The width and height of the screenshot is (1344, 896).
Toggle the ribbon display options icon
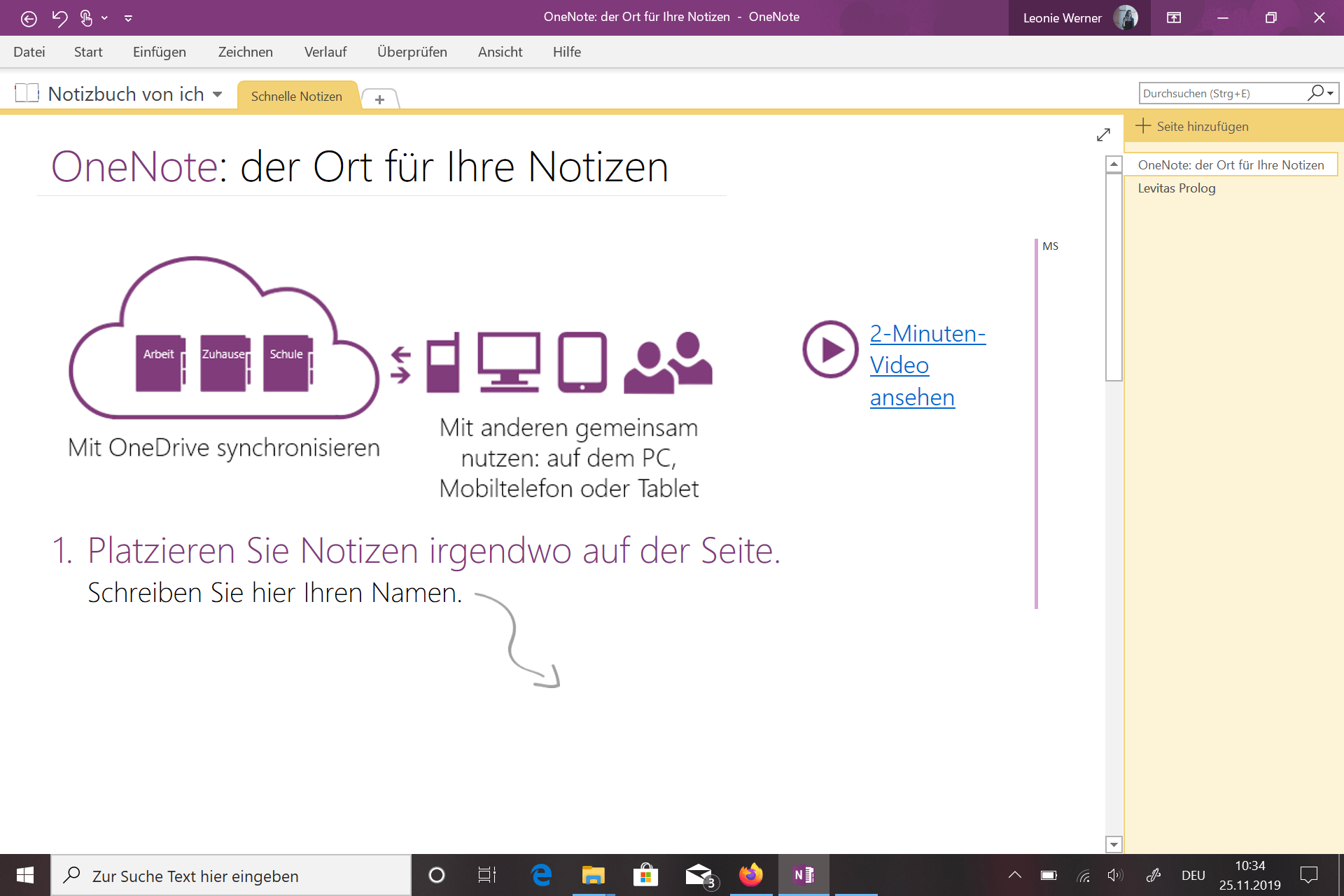pos(1174,18)
